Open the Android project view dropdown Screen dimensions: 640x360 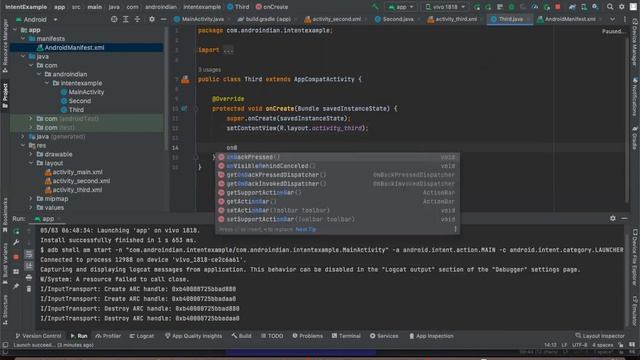click(x=37, y=19)
